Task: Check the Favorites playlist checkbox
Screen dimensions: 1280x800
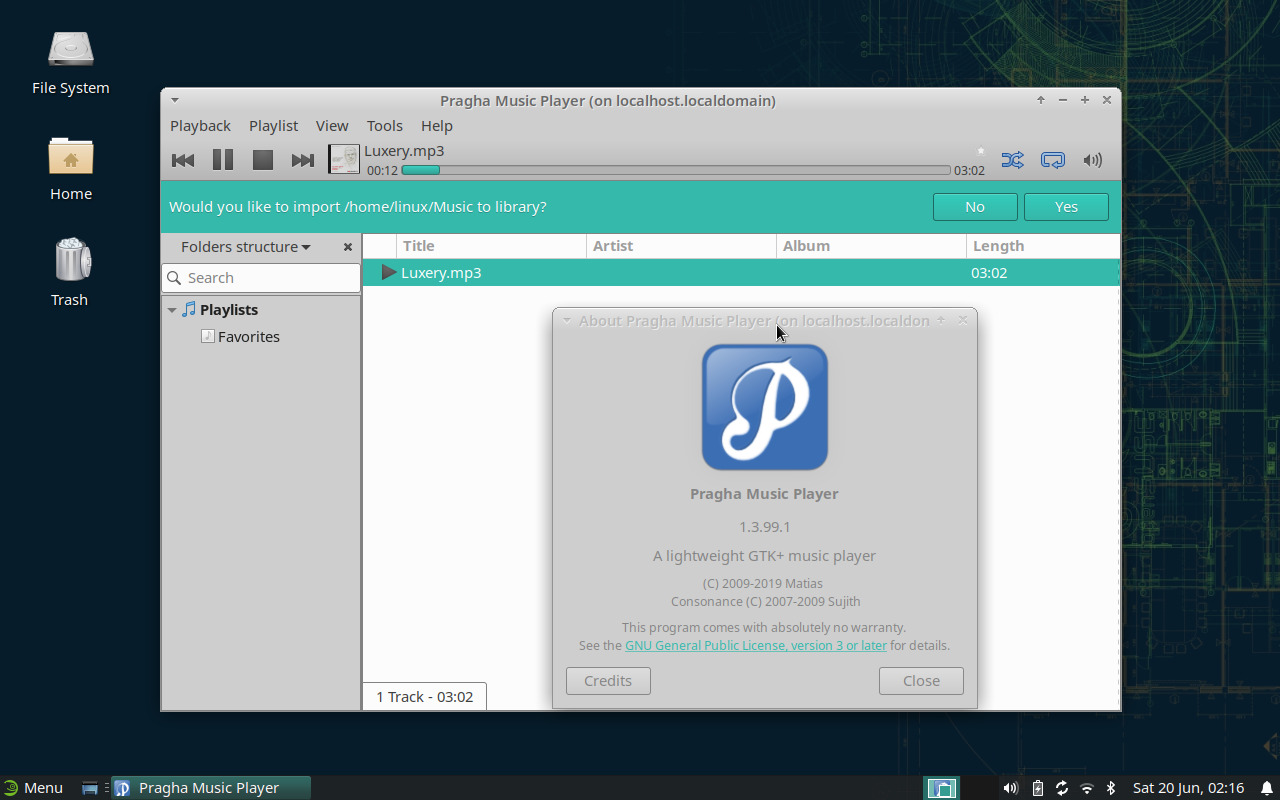Action: point(208,336)
